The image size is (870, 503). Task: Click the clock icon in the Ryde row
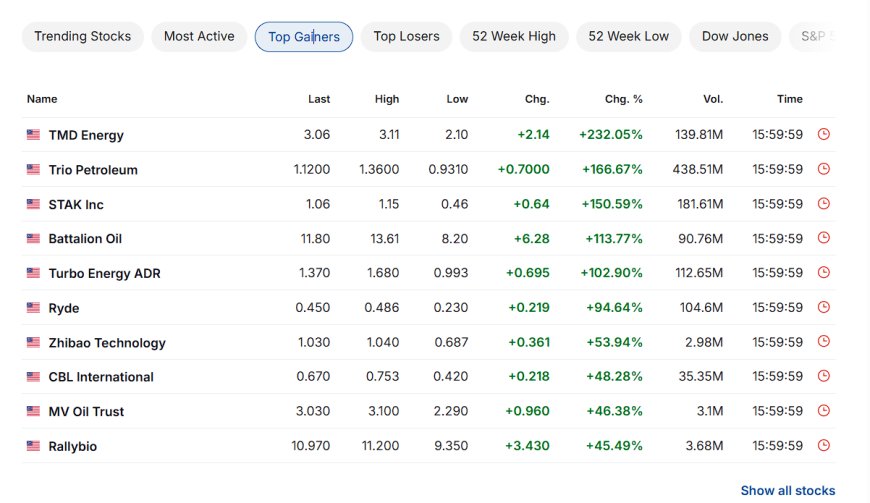point(823,307)
